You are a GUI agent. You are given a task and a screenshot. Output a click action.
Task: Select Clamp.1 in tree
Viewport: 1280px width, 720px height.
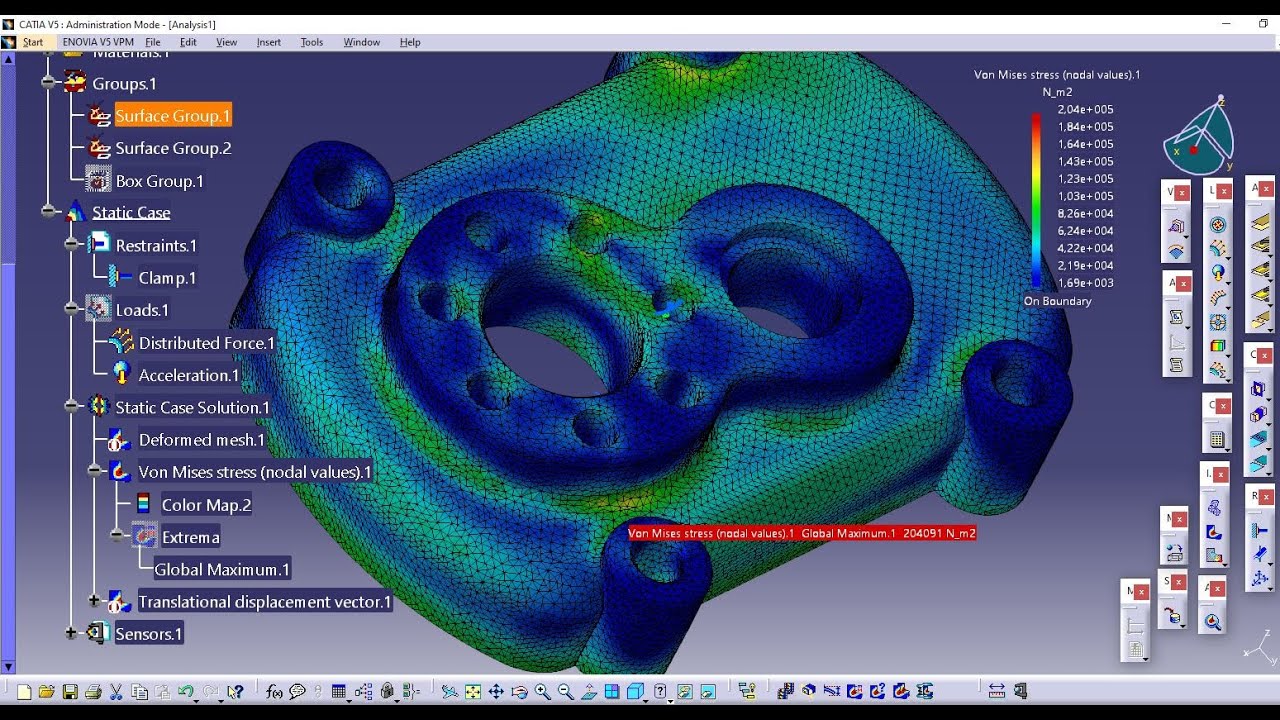167,278
